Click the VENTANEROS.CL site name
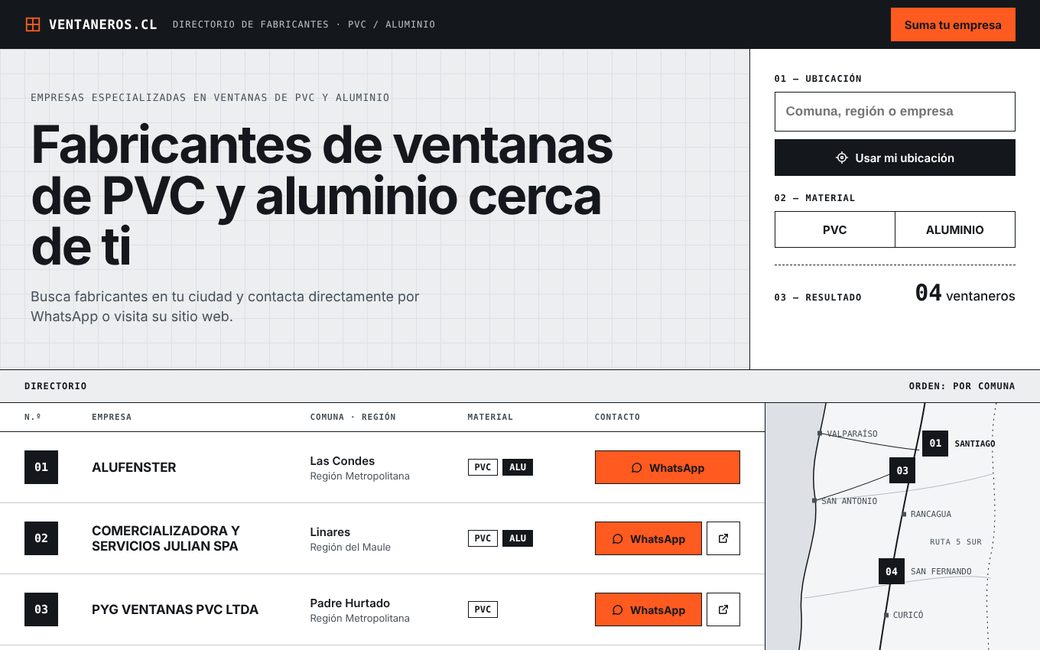 click(103, 25)
